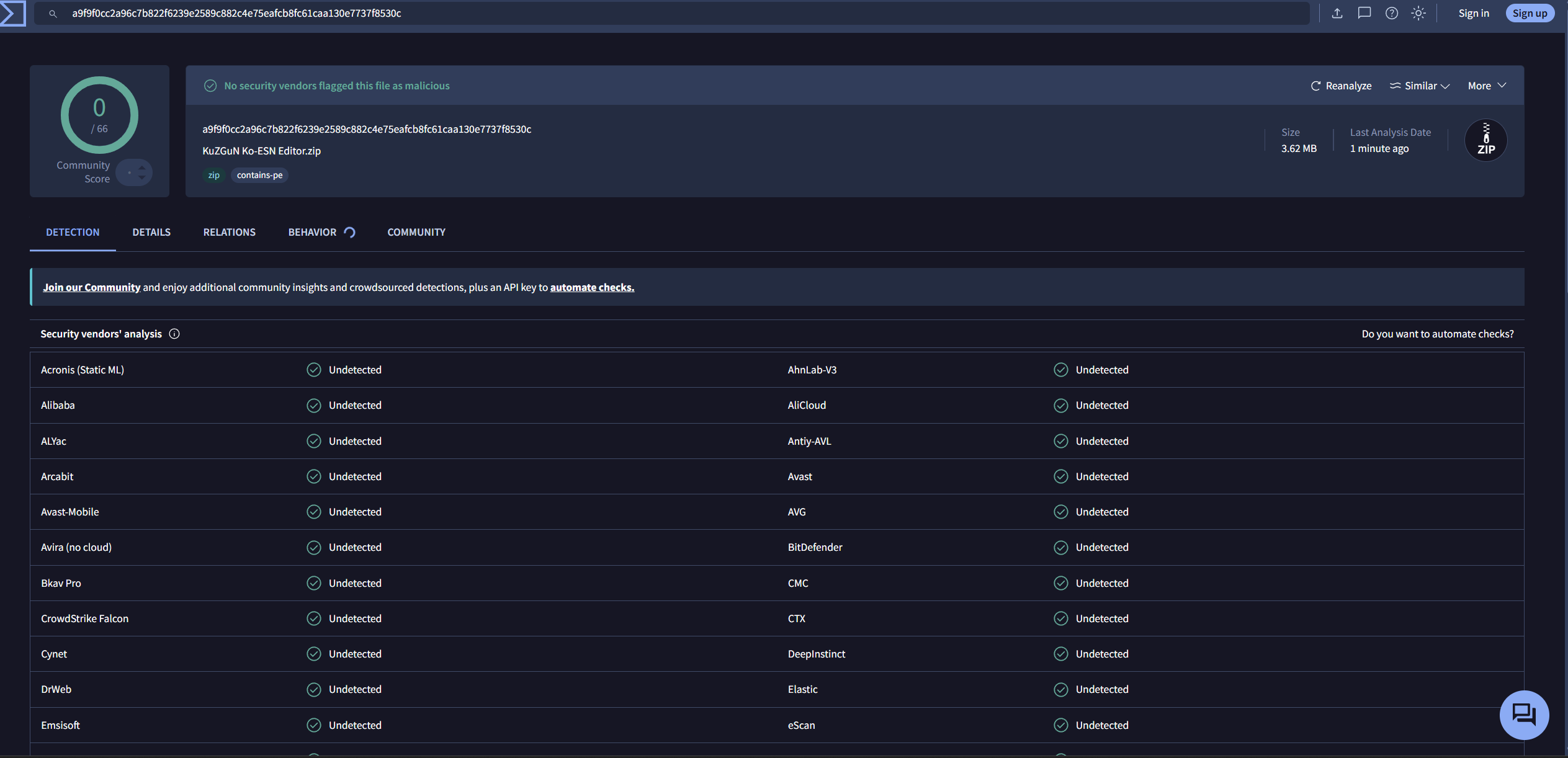
Task: Click the CTX vendor name
Action: point(796,618)
